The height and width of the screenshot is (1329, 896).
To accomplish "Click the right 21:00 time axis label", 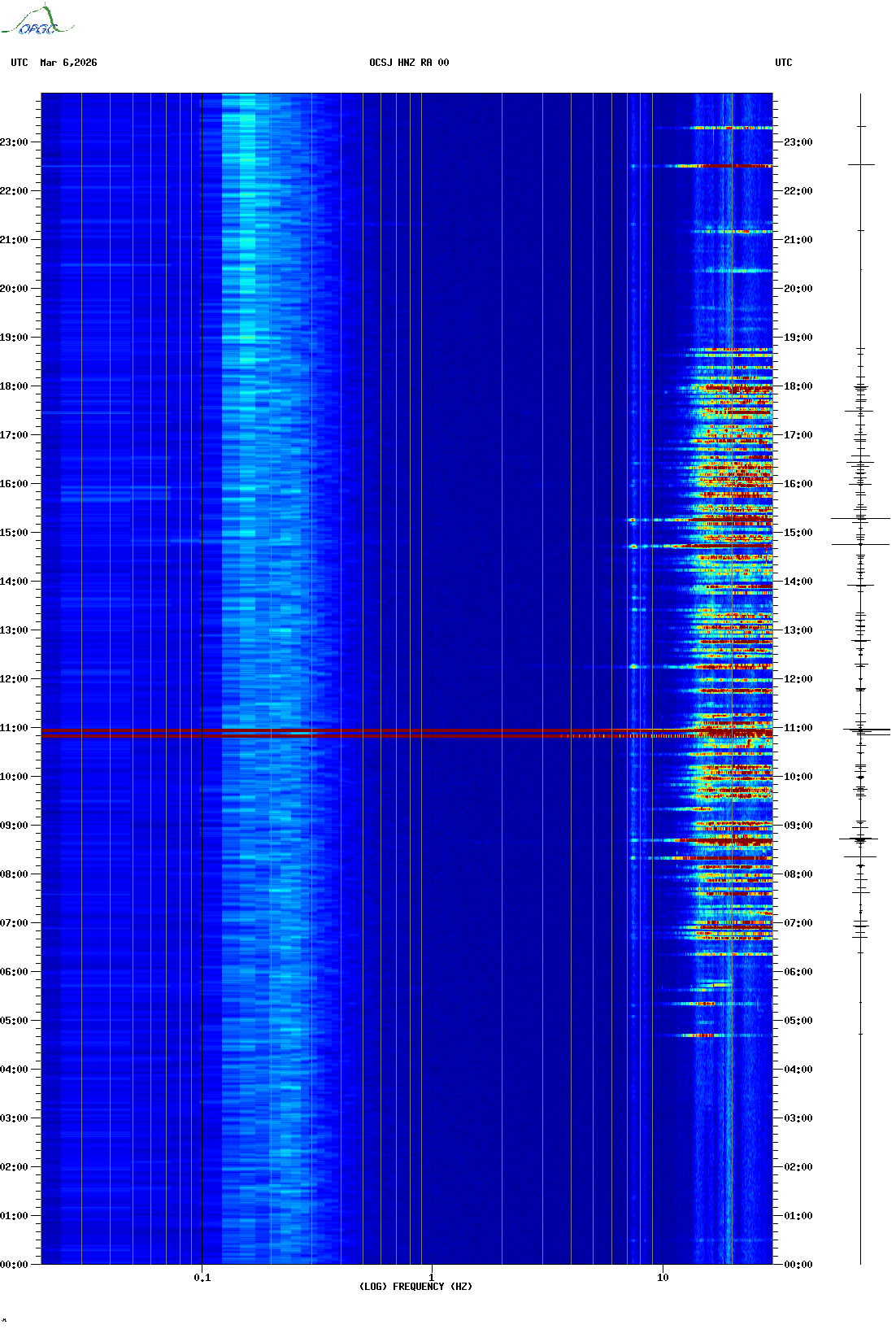I will point(798,240).
